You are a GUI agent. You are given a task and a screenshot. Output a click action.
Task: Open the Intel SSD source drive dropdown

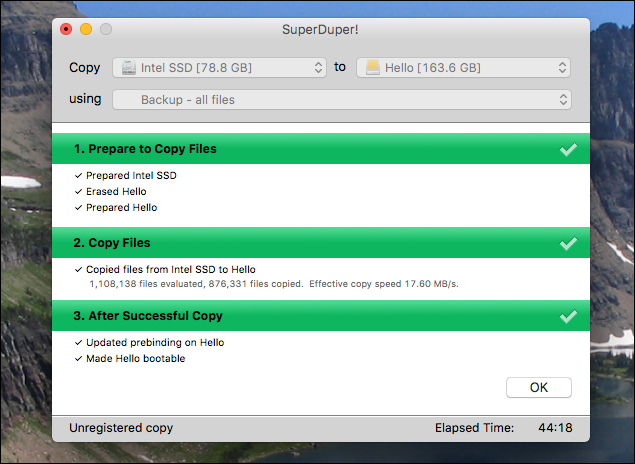219,67
